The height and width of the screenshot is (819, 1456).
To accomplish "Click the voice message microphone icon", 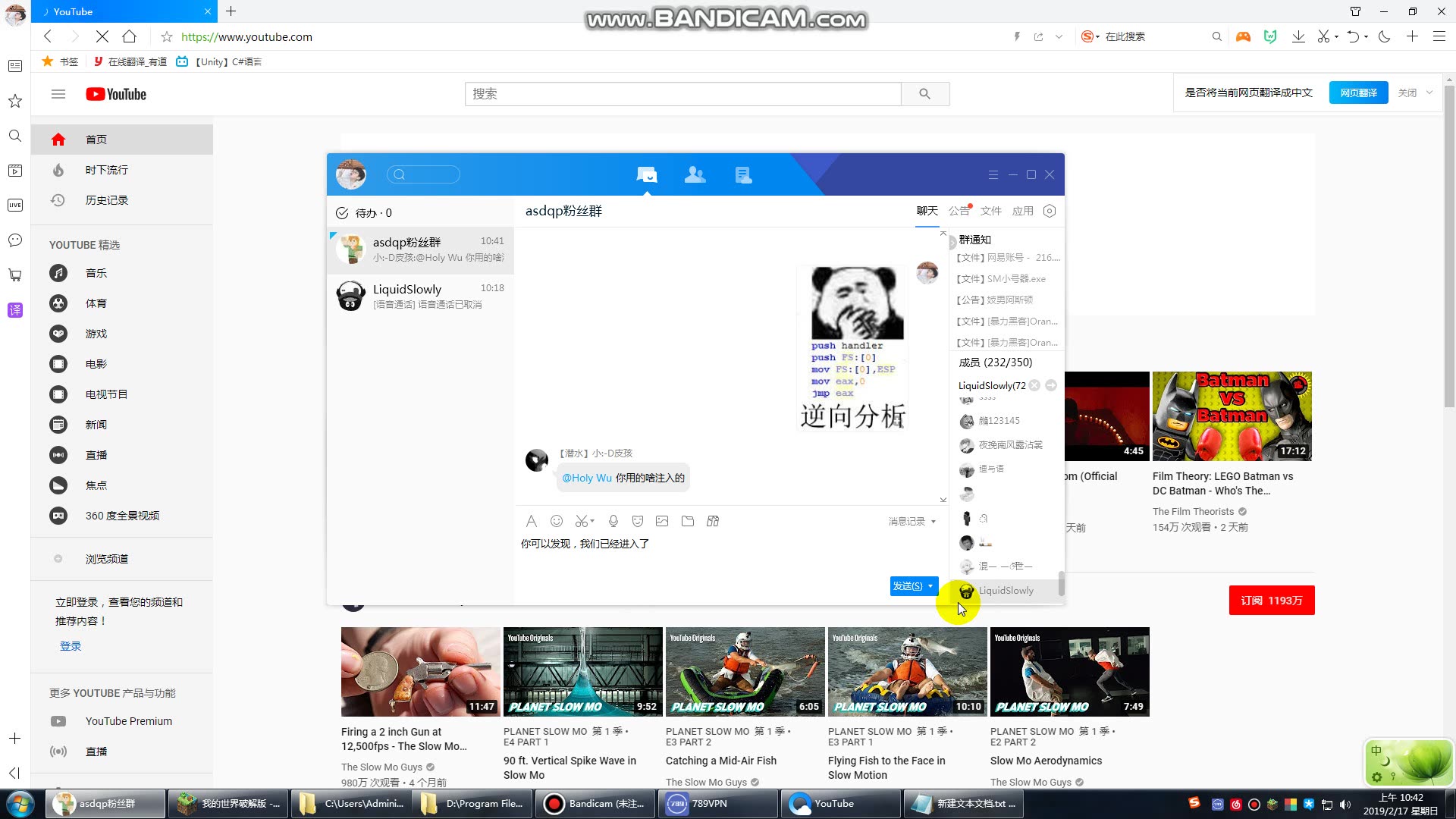I will pos(613,521).
